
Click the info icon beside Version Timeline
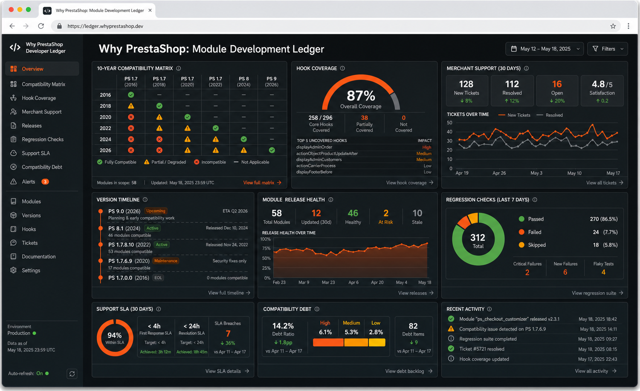pos(145,200)
